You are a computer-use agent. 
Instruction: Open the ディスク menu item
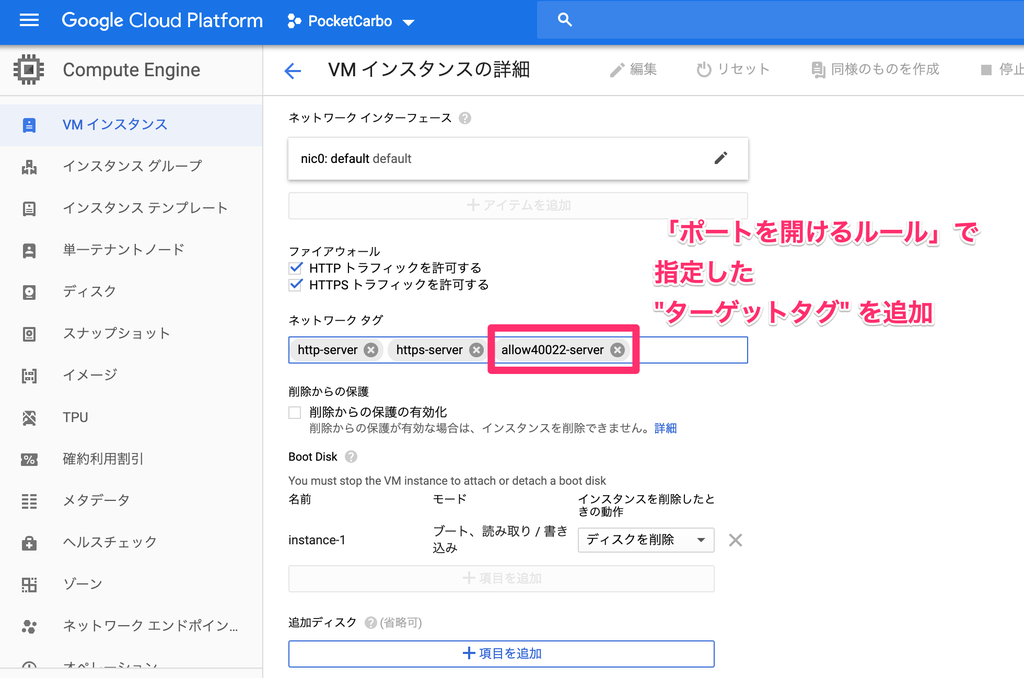tap(131, 292)
